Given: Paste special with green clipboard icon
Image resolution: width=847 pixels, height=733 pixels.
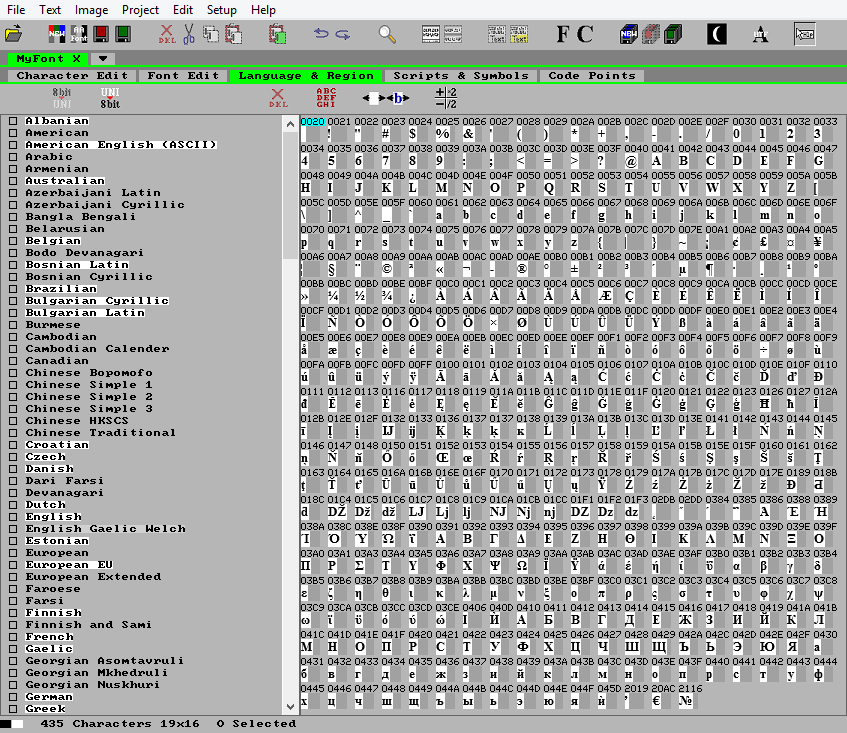Looking at the screenshot, I should (x=277, y=34).
